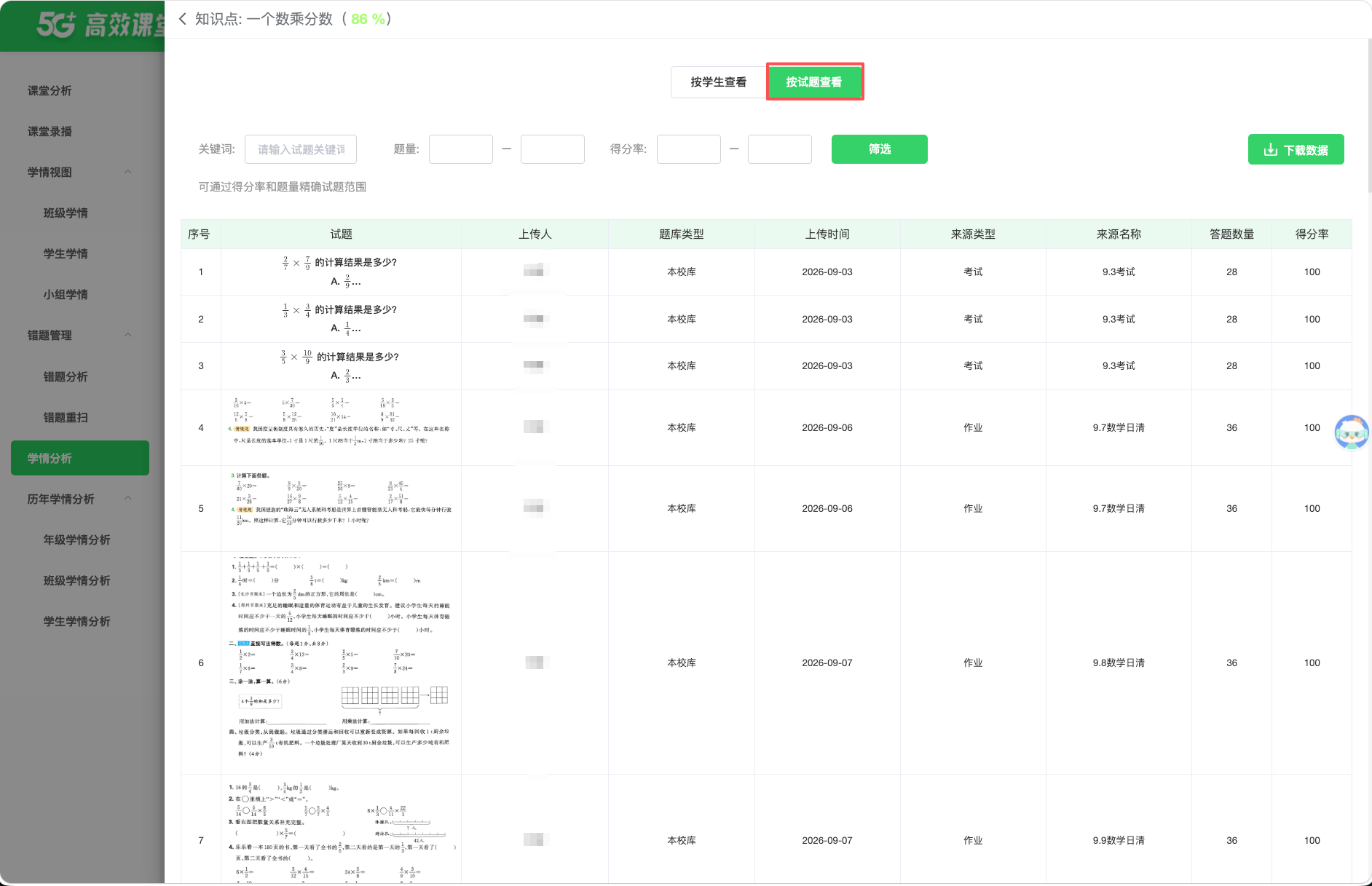Click the 上传时间 column header

(x=827, y=234)
